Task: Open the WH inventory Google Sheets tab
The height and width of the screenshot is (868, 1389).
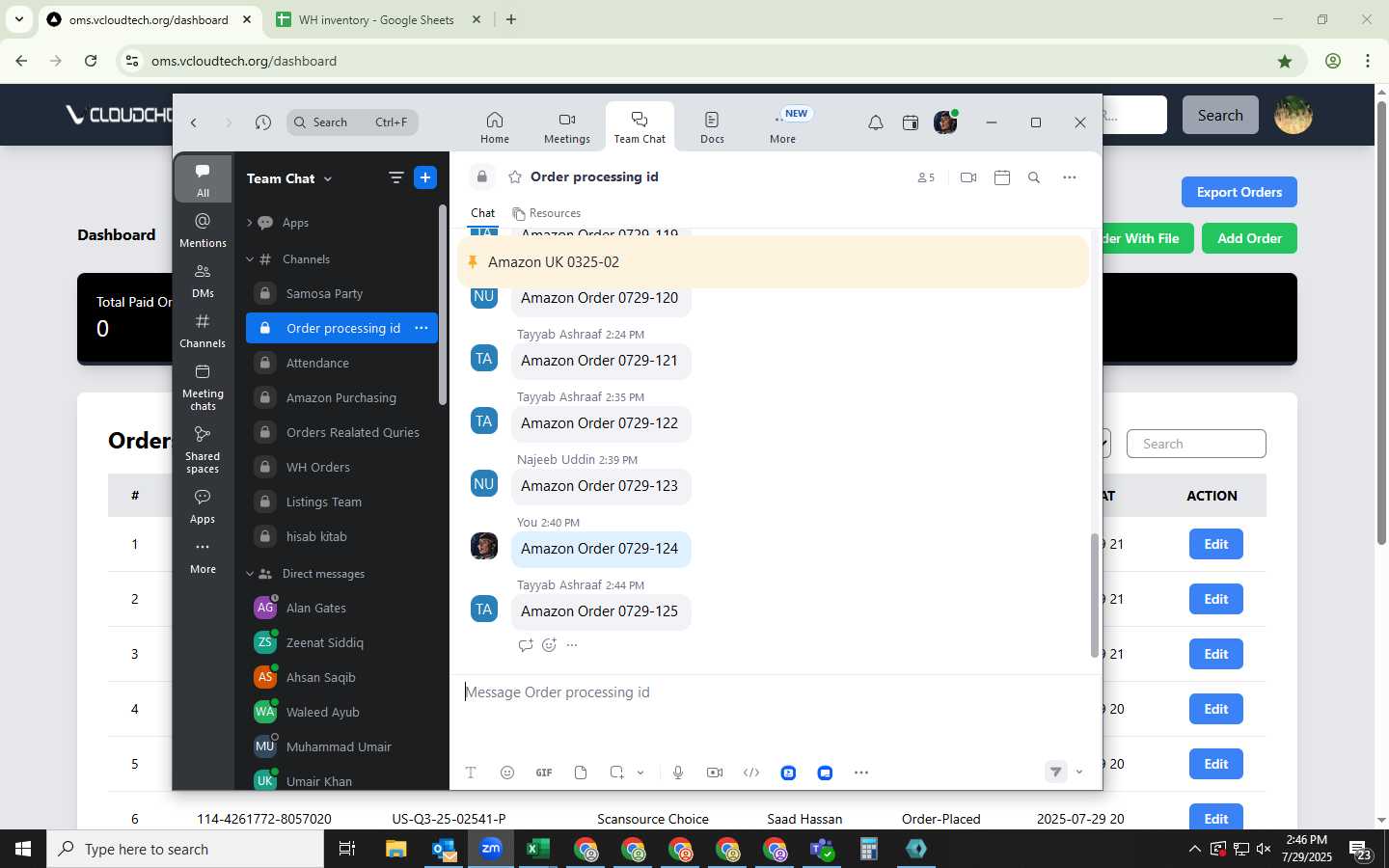Action: [376, 19]
